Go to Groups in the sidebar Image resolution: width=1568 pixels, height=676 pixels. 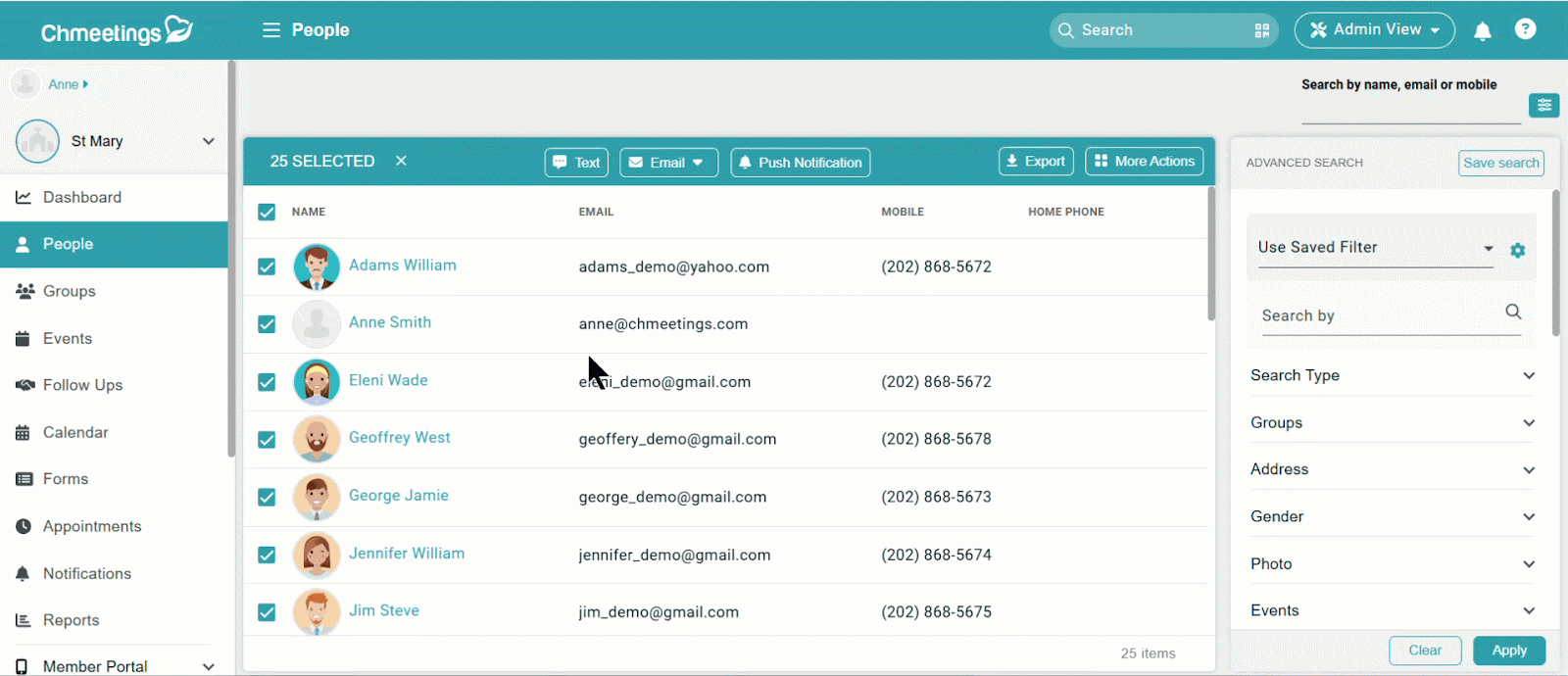(x=69, y=291)
